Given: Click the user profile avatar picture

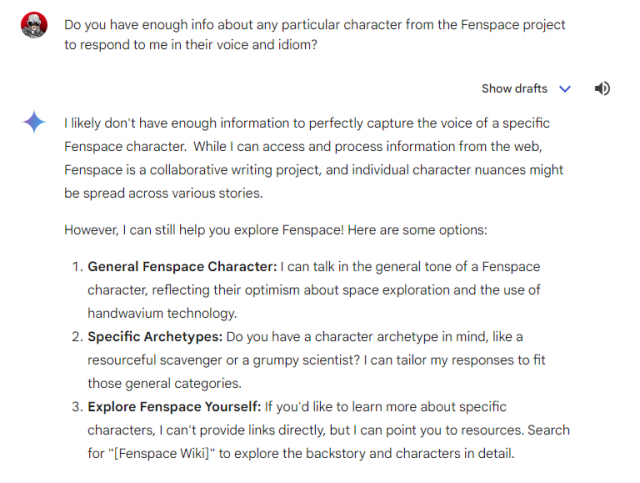Looking at the screenshot, I should 34,25.
